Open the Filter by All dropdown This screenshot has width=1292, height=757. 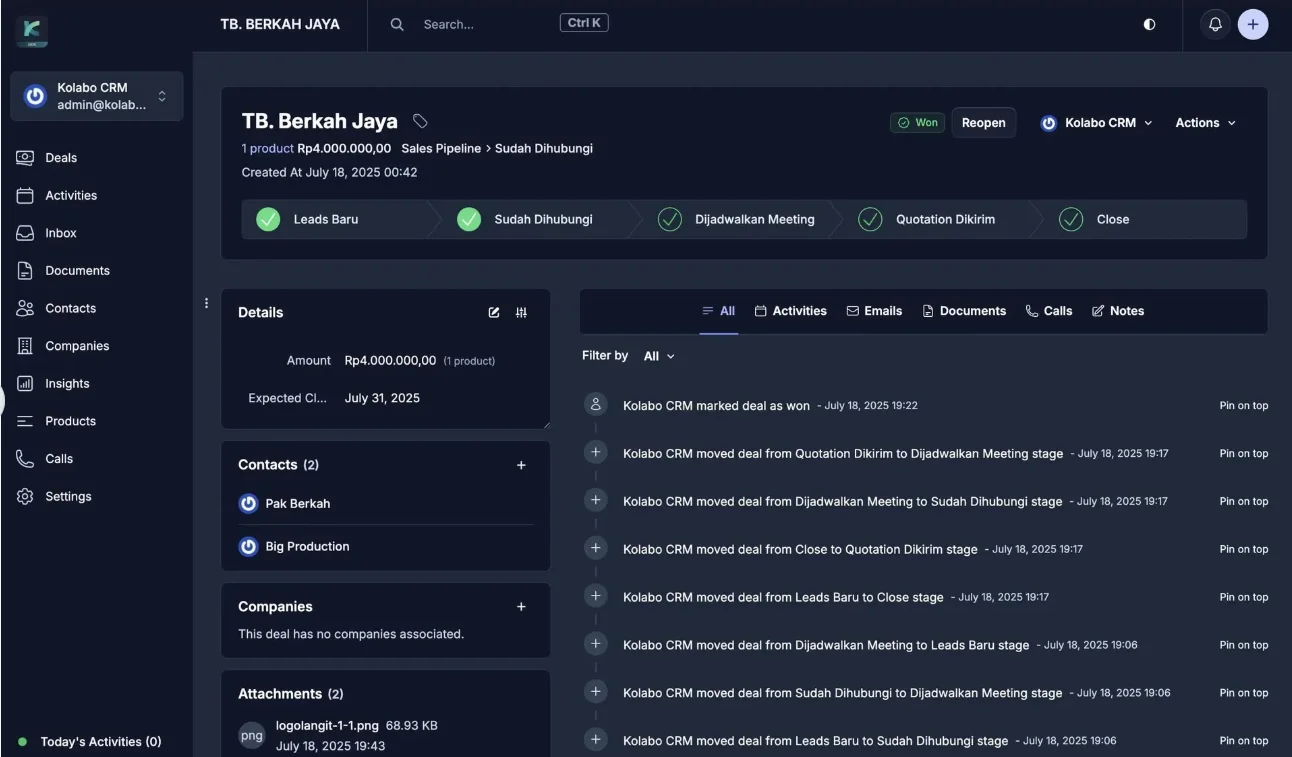659,356
